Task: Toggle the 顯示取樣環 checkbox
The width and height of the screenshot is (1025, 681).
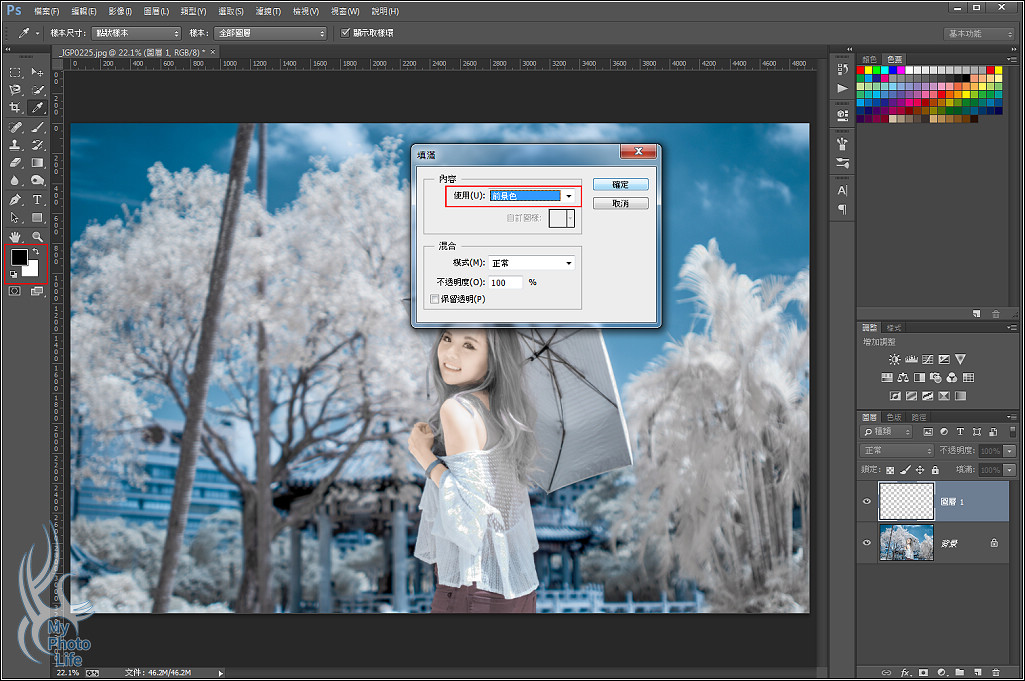Action: 347,33
